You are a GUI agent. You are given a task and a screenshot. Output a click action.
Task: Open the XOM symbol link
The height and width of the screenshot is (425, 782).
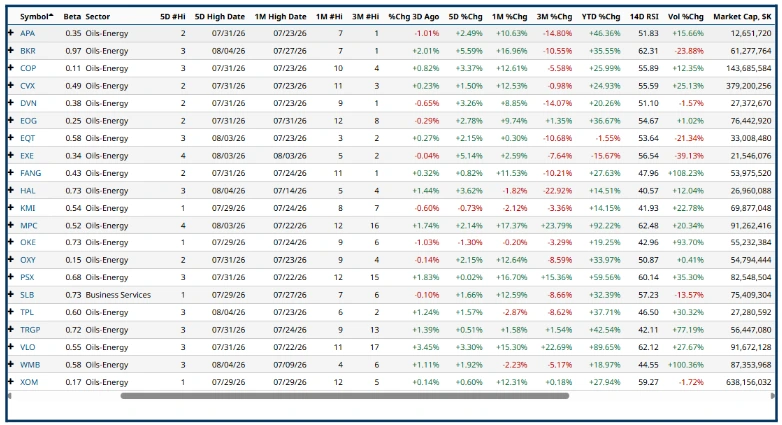tap(29, 382)
